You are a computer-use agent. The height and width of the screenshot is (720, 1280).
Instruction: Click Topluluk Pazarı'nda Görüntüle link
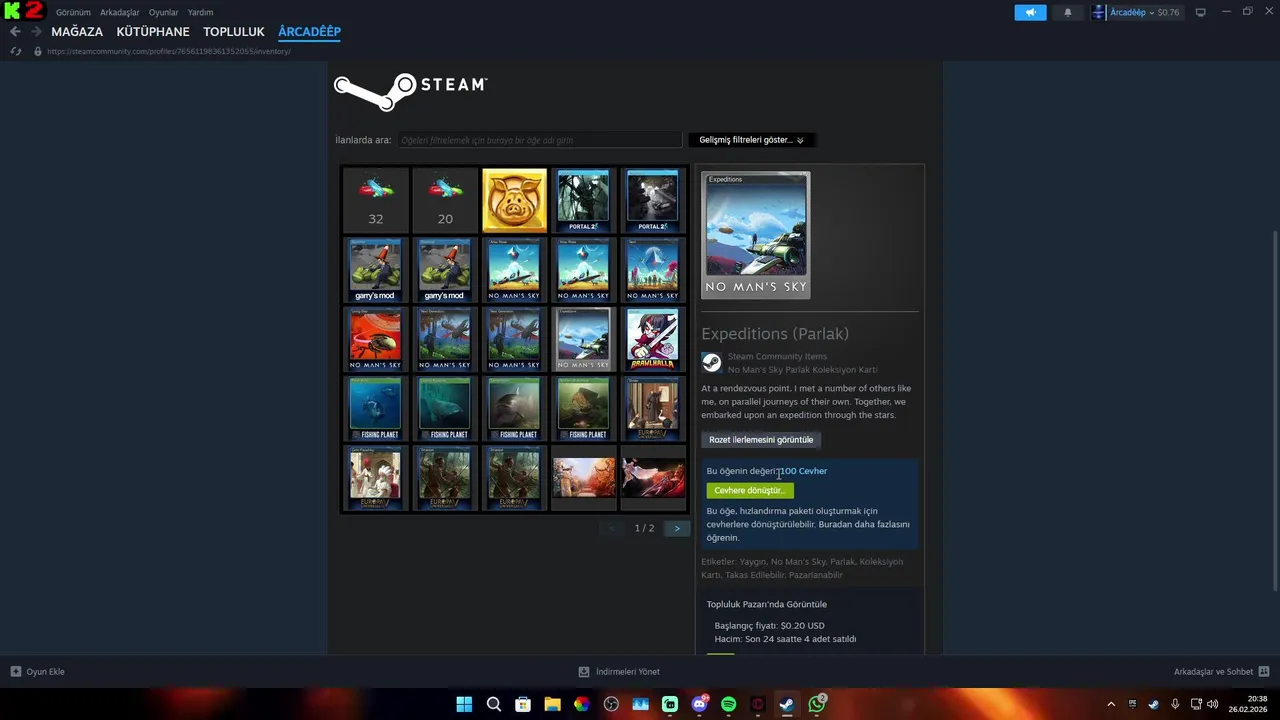tap(767, 604)
